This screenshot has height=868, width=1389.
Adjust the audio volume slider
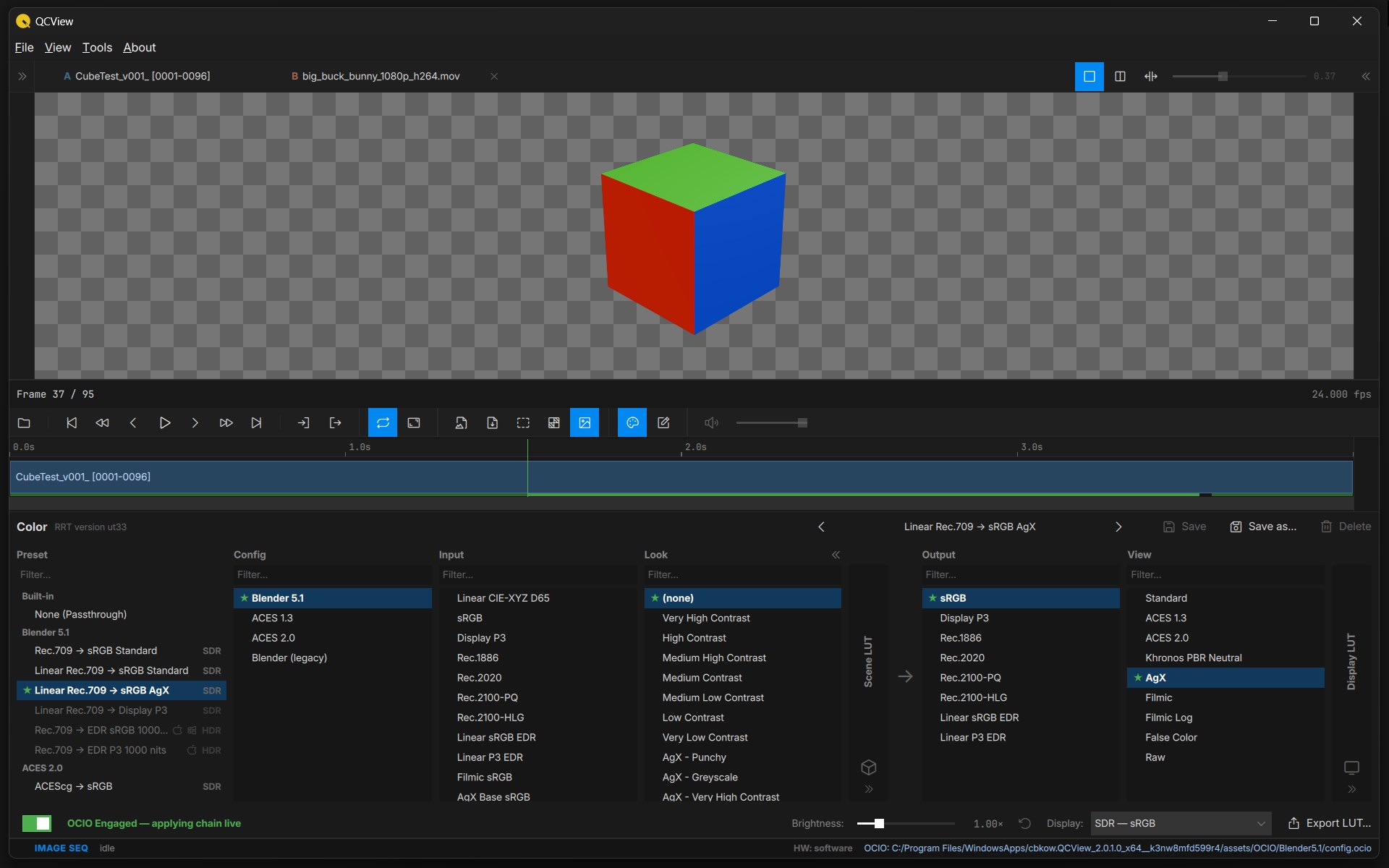771,423
